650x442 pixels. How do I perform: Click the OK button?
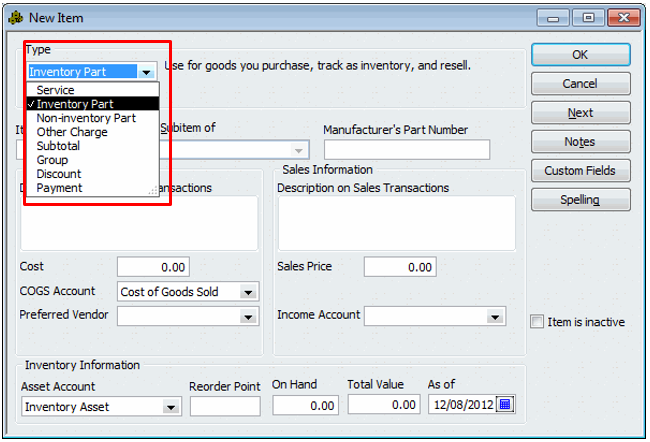(x=580, y=55)
